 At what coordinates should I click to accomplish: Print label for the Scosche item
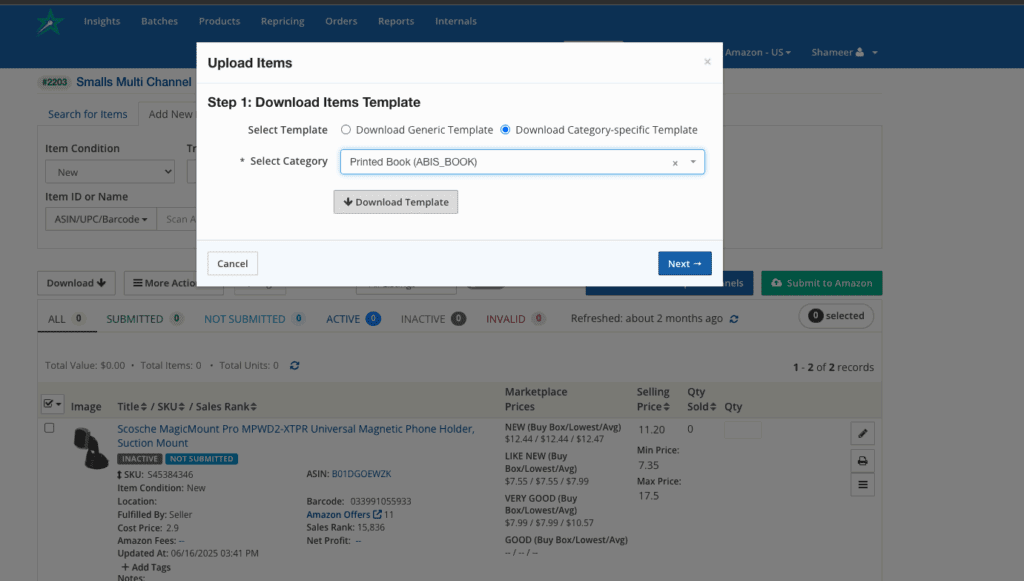point(863,461)
